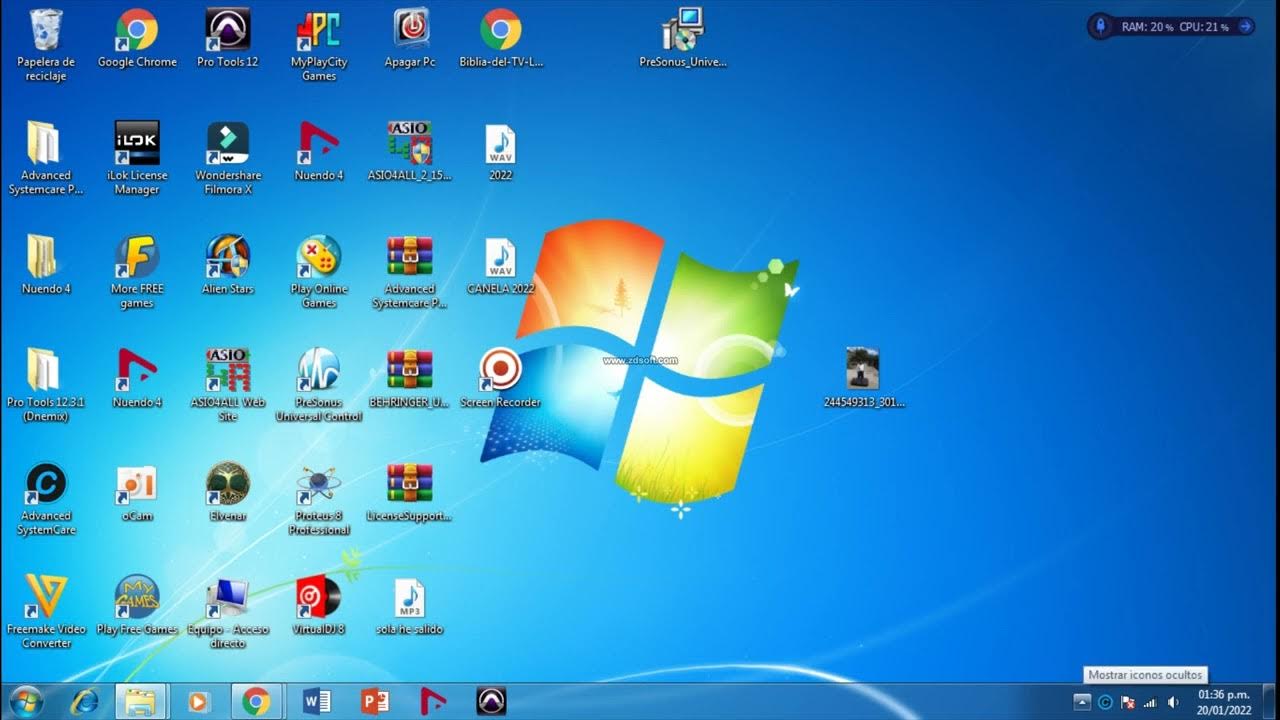The width and height of the screenshot is (1280, 720).
Task: Expand the hidden tray icons arrow
Action: click(x=1082, y=702)
